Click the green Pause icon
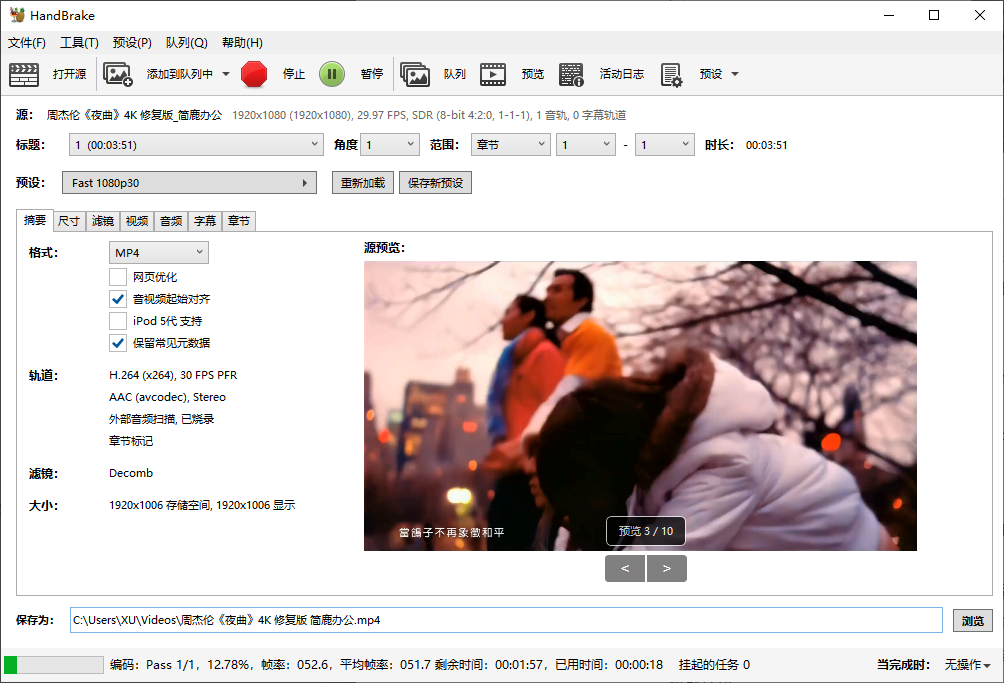Image resolution: width=1004 pixels, height=683 pixels. pos(332,74)
